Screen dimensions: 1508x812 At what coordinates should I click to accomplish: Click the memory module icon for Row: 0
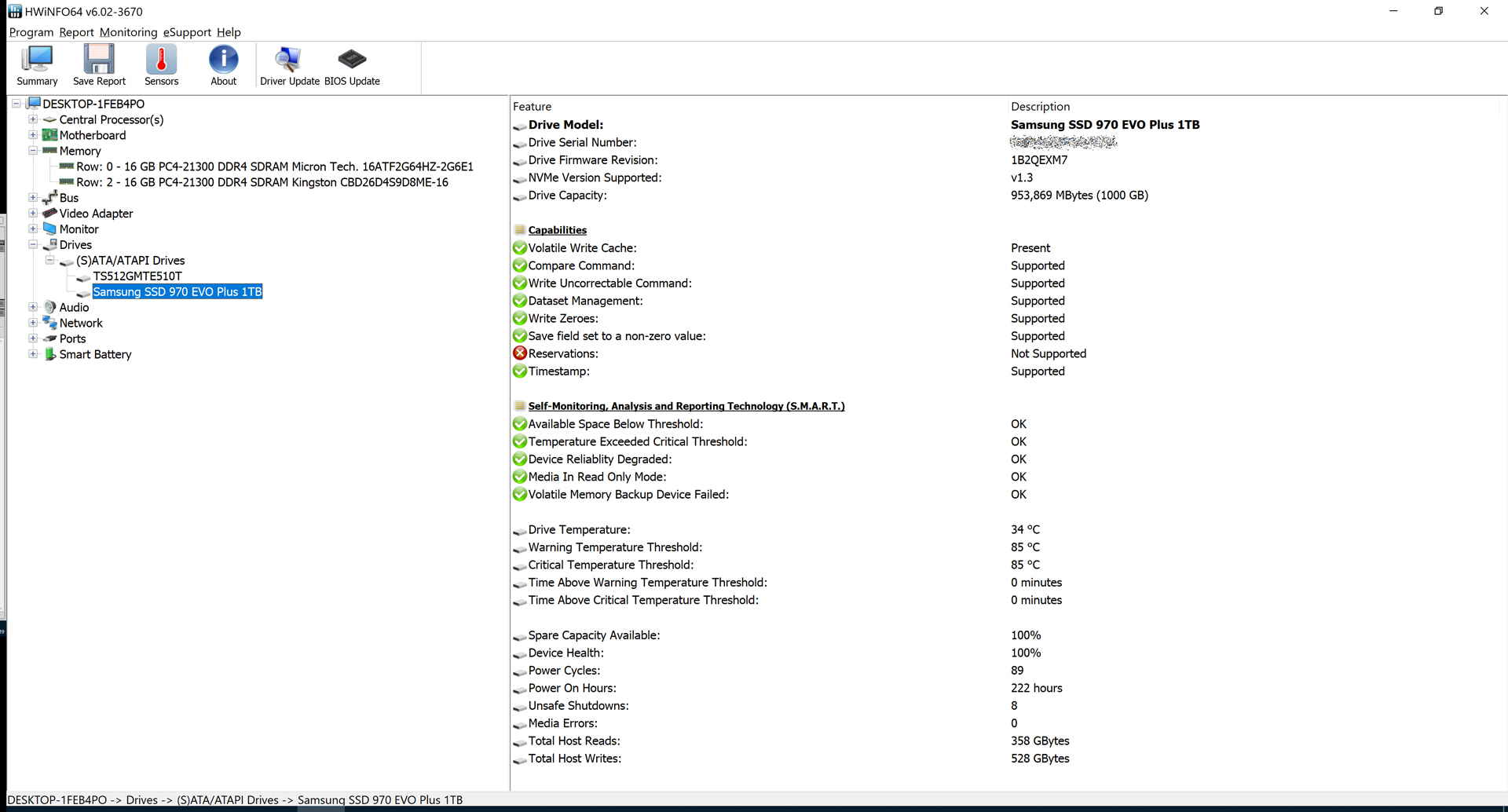click(x=67, y=166)
